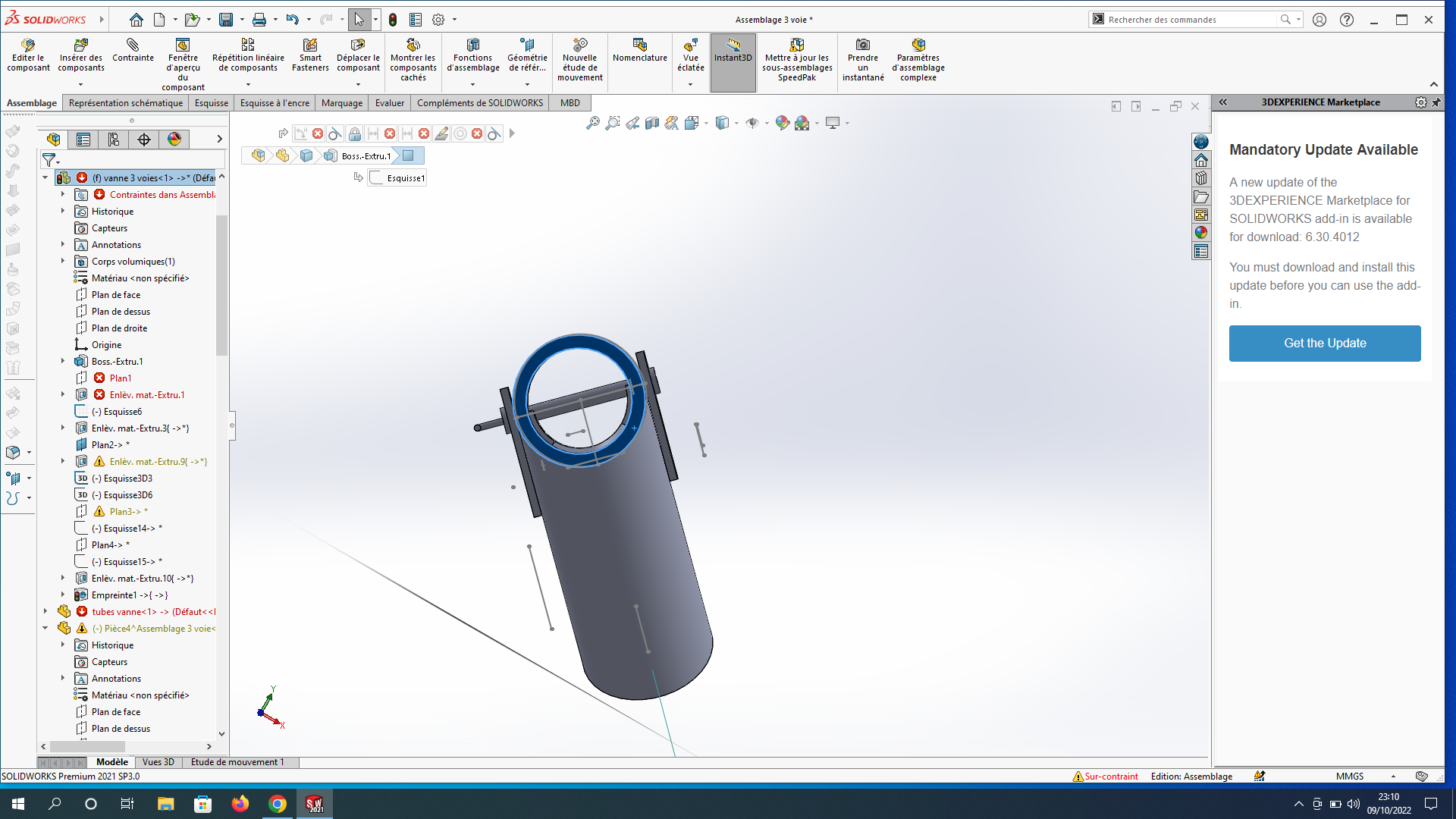Viewport: 1456px width, 819px height.
Task: Open the Save dropdown arrow
Action: pos(242,20)
